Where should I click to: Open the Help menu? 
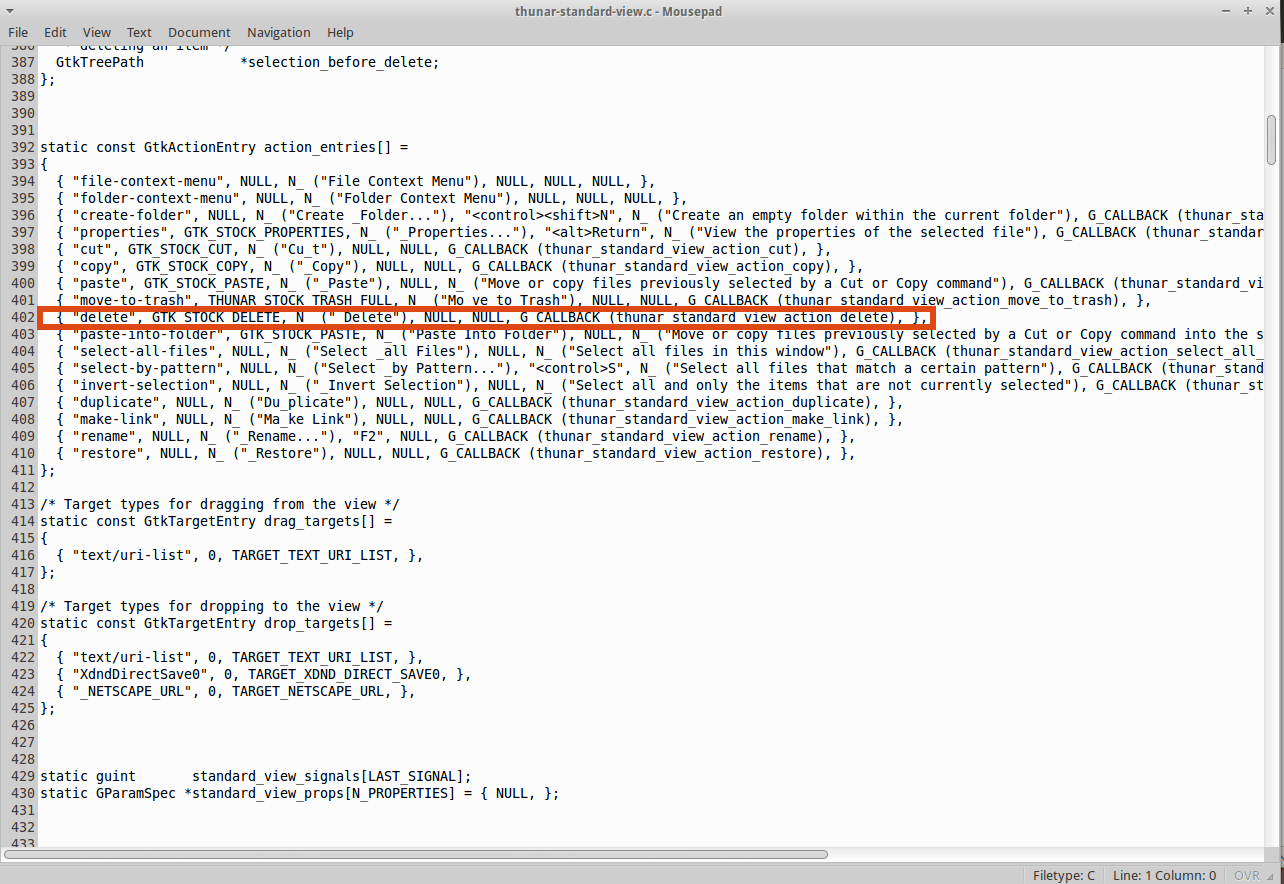coord(340,32)
